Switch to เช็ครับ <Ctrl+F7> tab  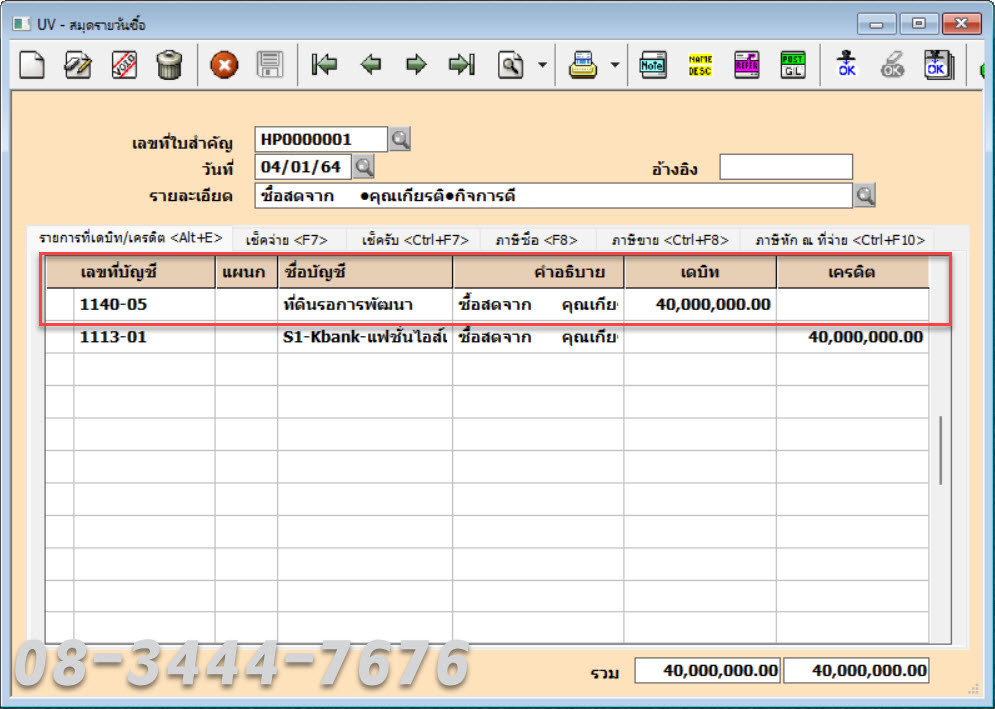click(x=414, y=240)
